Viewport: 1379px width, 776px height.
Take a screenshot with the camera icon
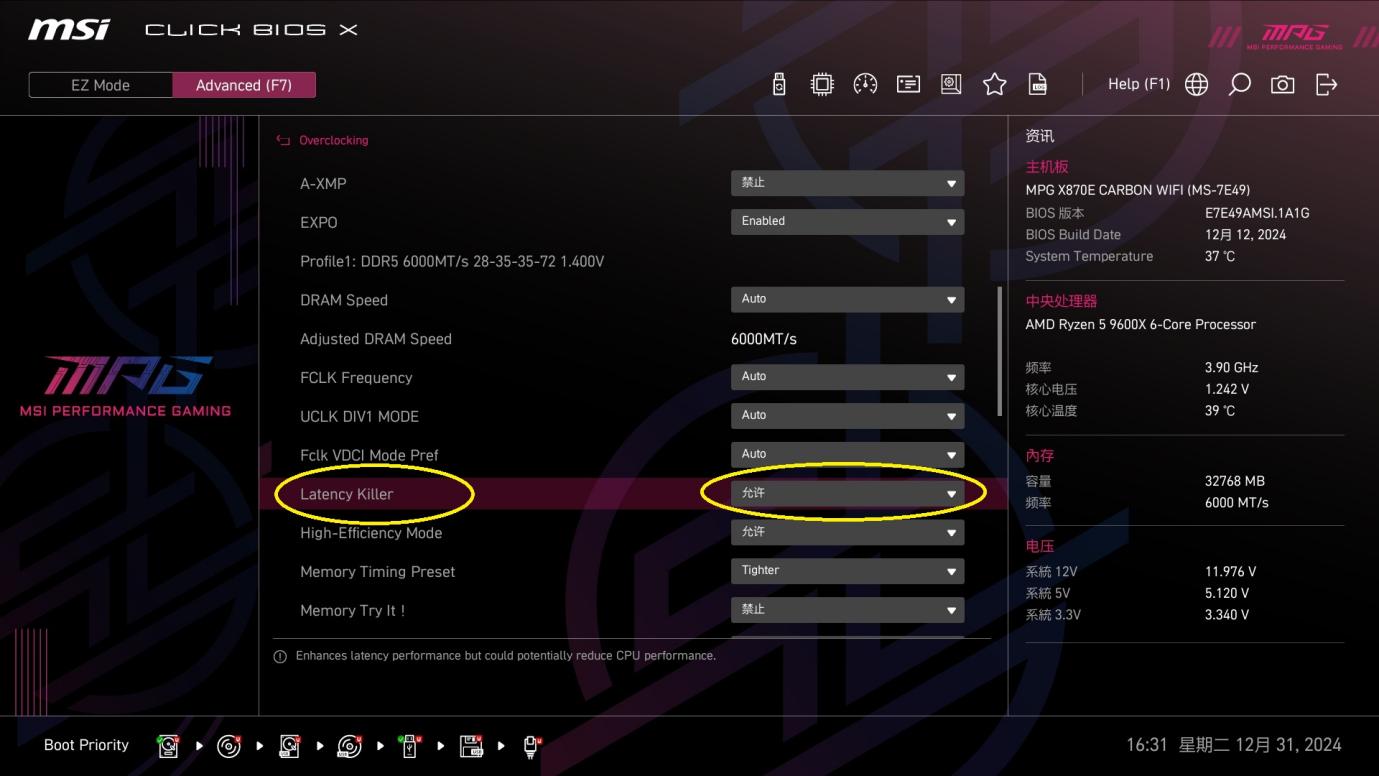1282,85
